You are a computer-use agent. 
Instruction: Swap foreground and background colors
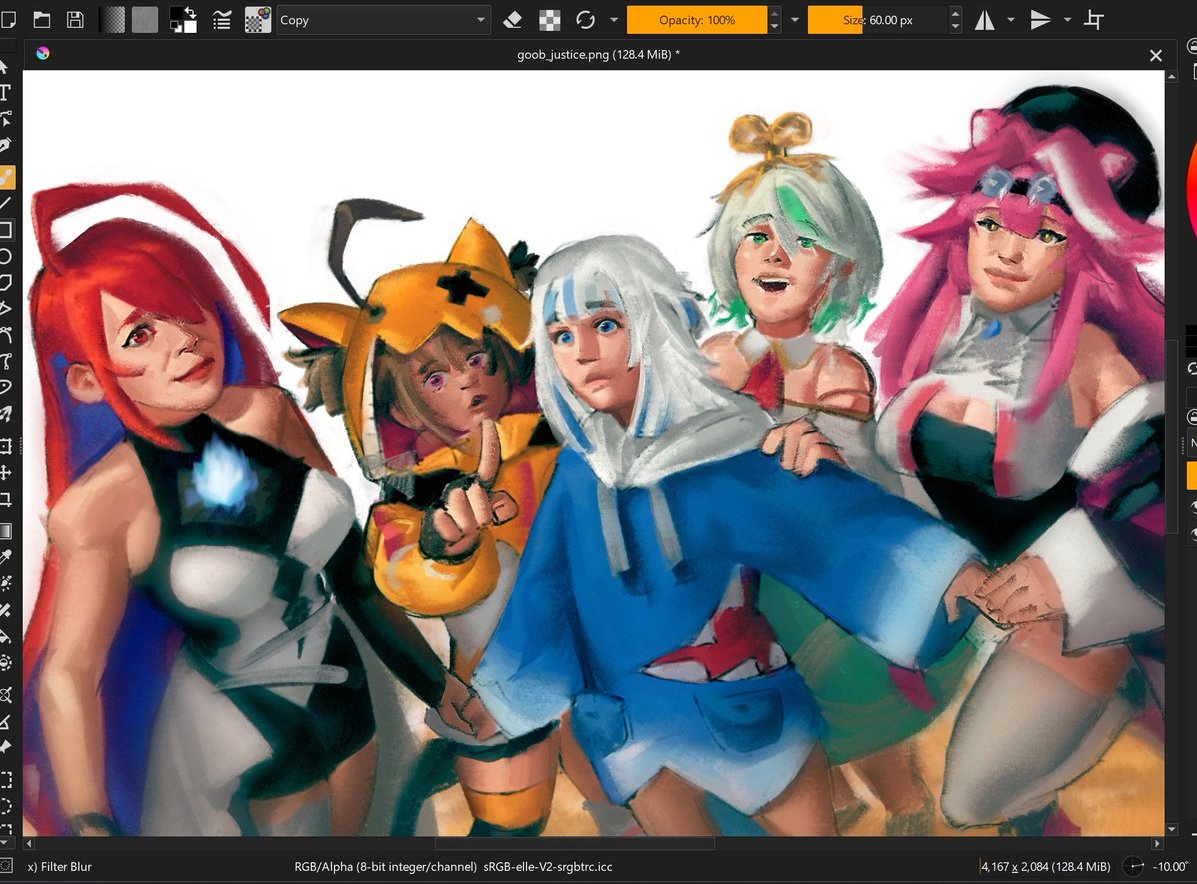190,12
